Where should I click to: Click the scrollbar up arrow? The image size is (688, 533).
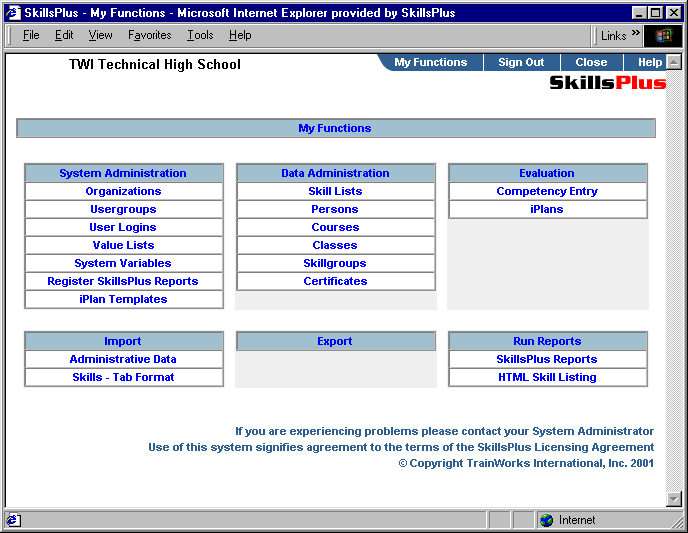click(674, 62)
